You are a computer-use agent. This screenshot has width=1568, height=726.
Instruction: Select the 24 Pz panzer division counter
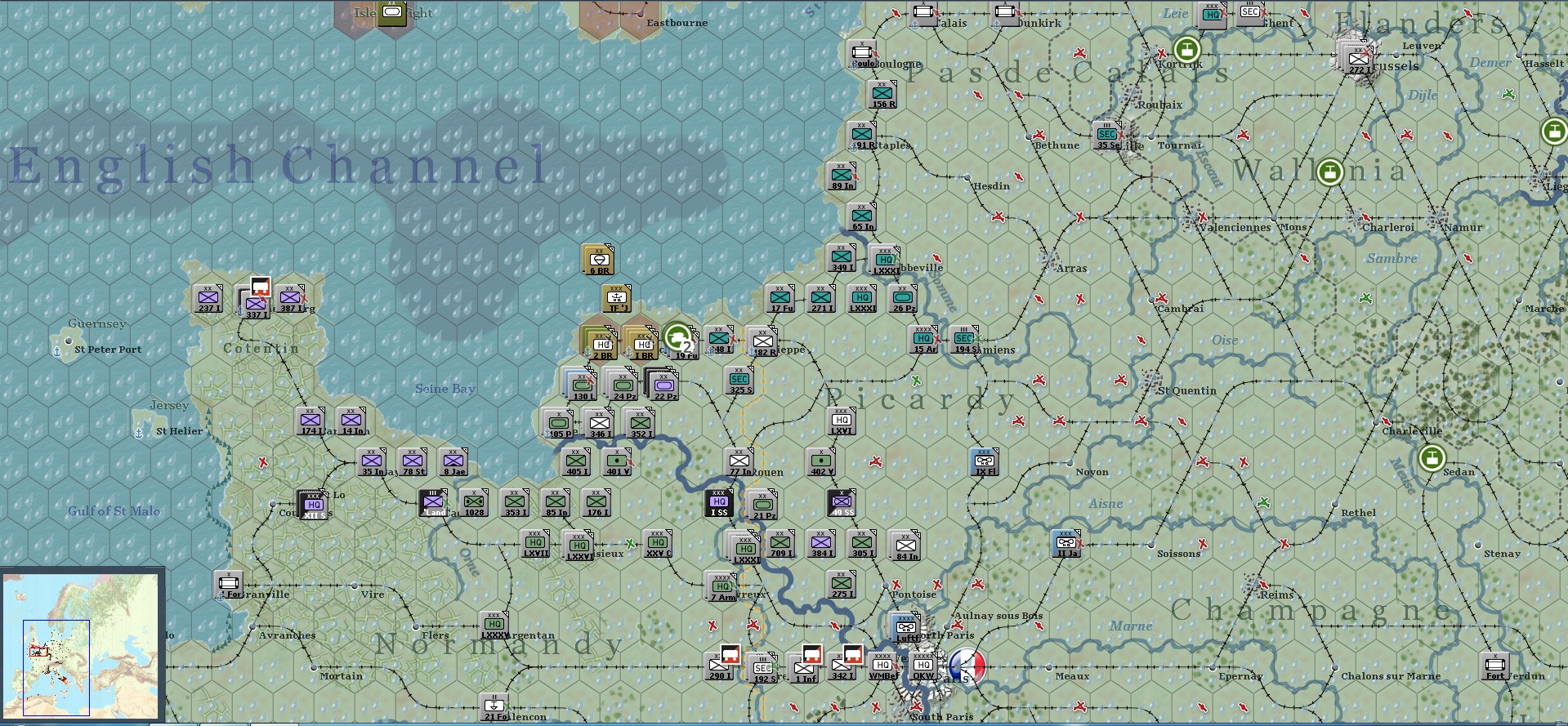pyautogui.click(x=623, y=384)
